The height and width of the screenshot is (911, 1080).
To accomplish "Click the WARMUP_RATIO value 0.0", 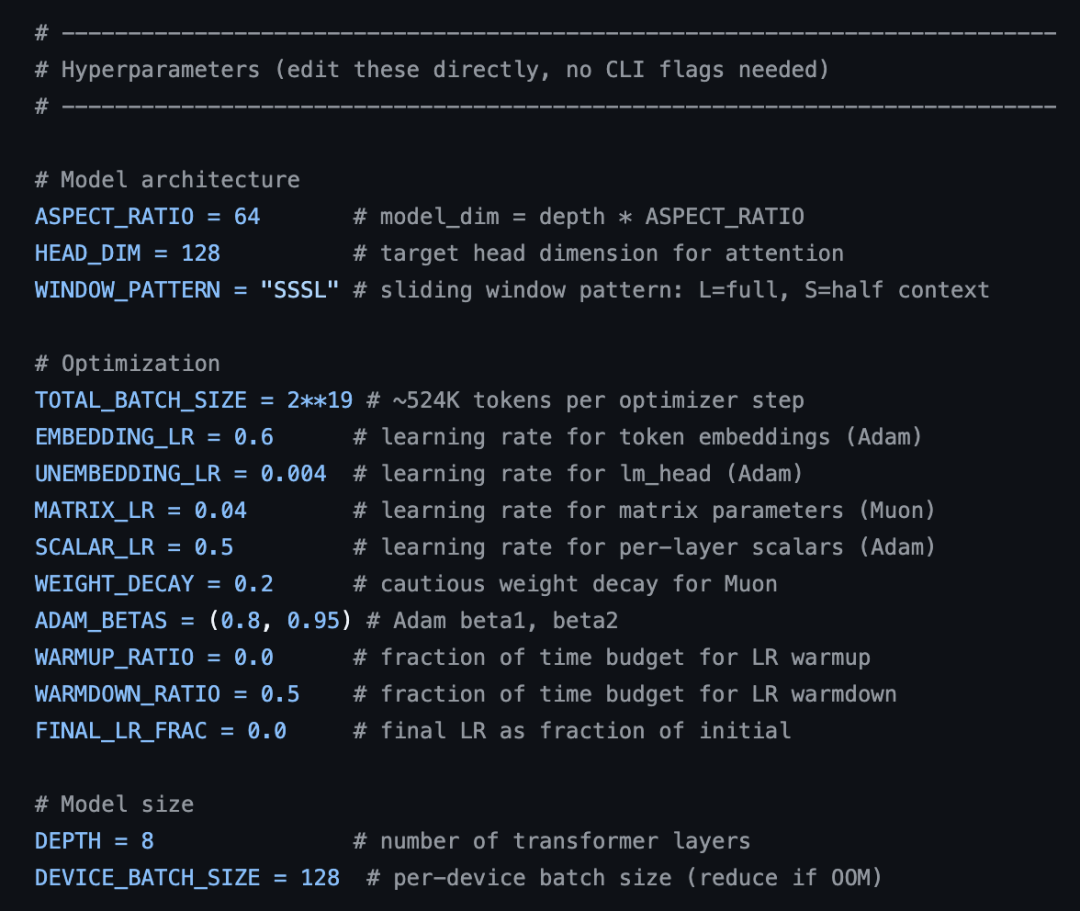I will (253, 658).
